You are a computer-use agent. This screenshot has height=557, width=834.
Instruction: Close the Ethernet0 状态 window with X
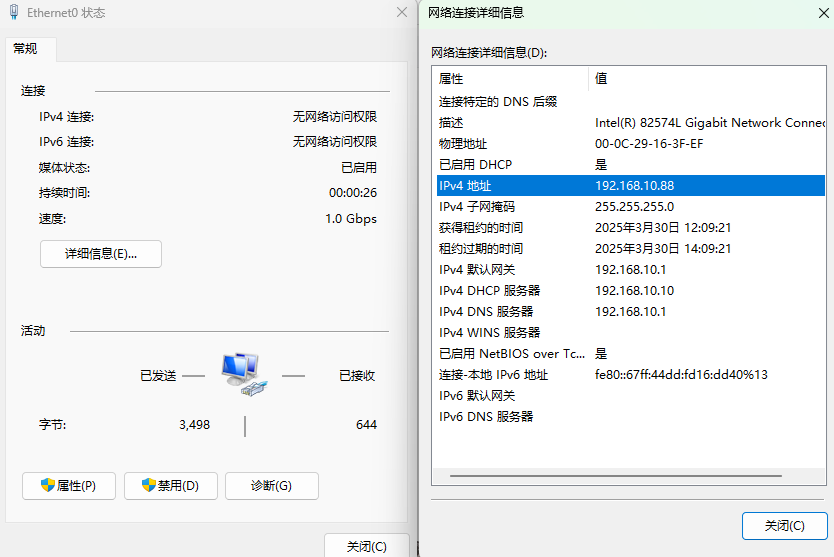click(401, 13)
